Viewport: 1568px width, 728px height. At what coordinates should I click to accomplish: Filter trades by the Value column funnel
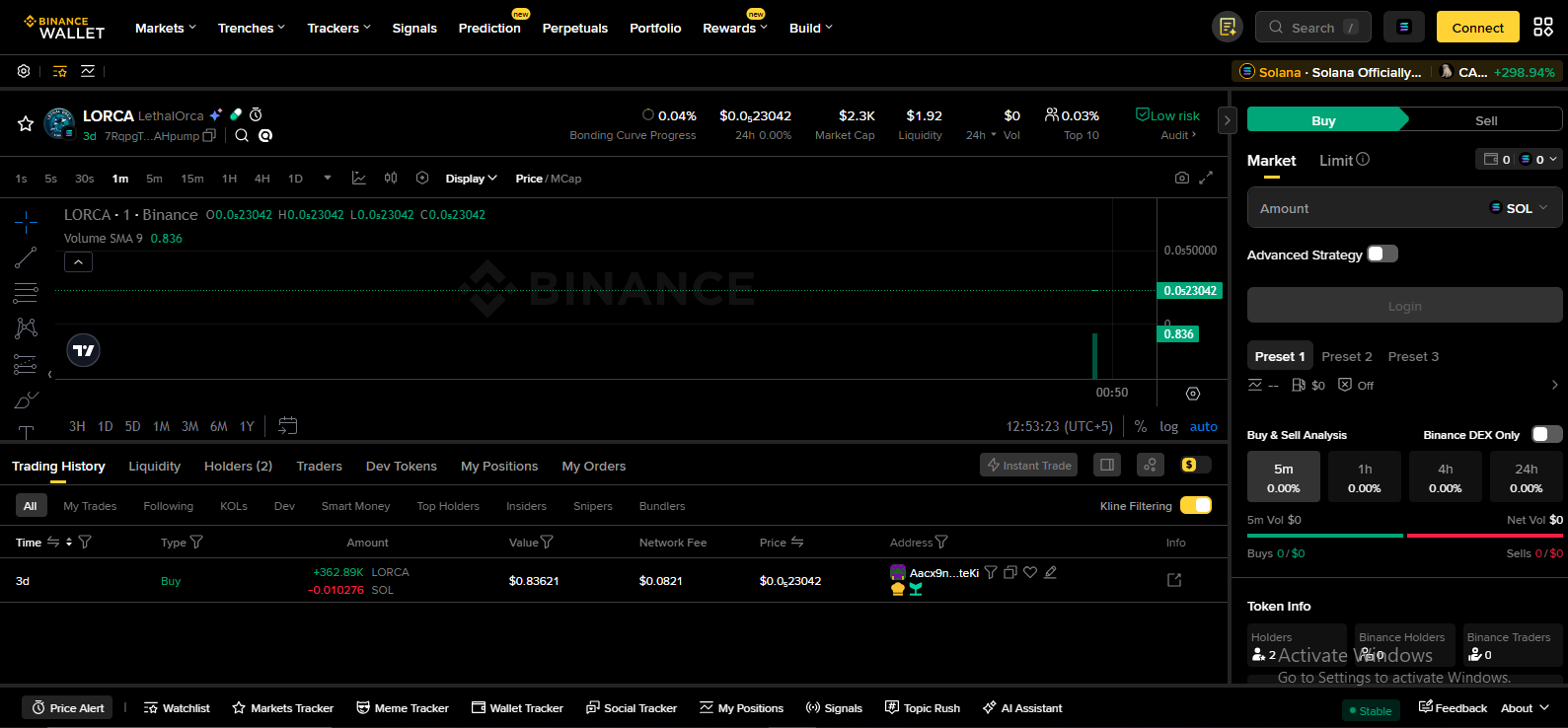tap(547, 542)
